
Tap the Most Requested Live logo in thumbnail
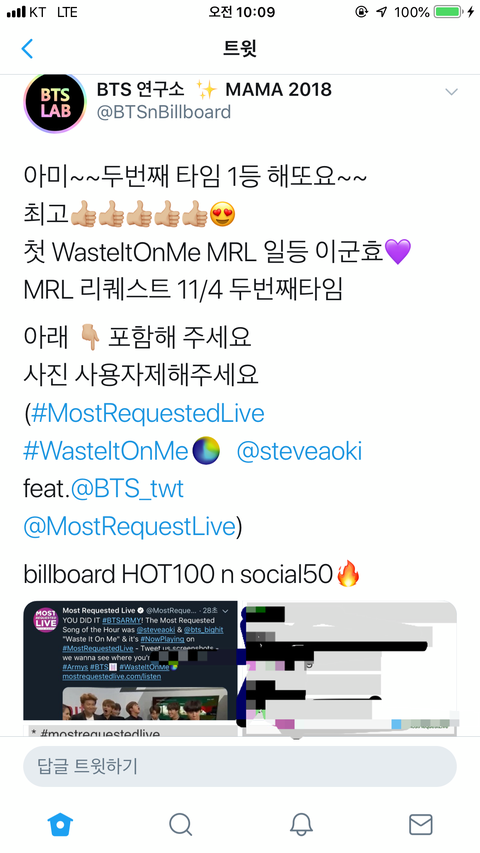click(45, 619)
